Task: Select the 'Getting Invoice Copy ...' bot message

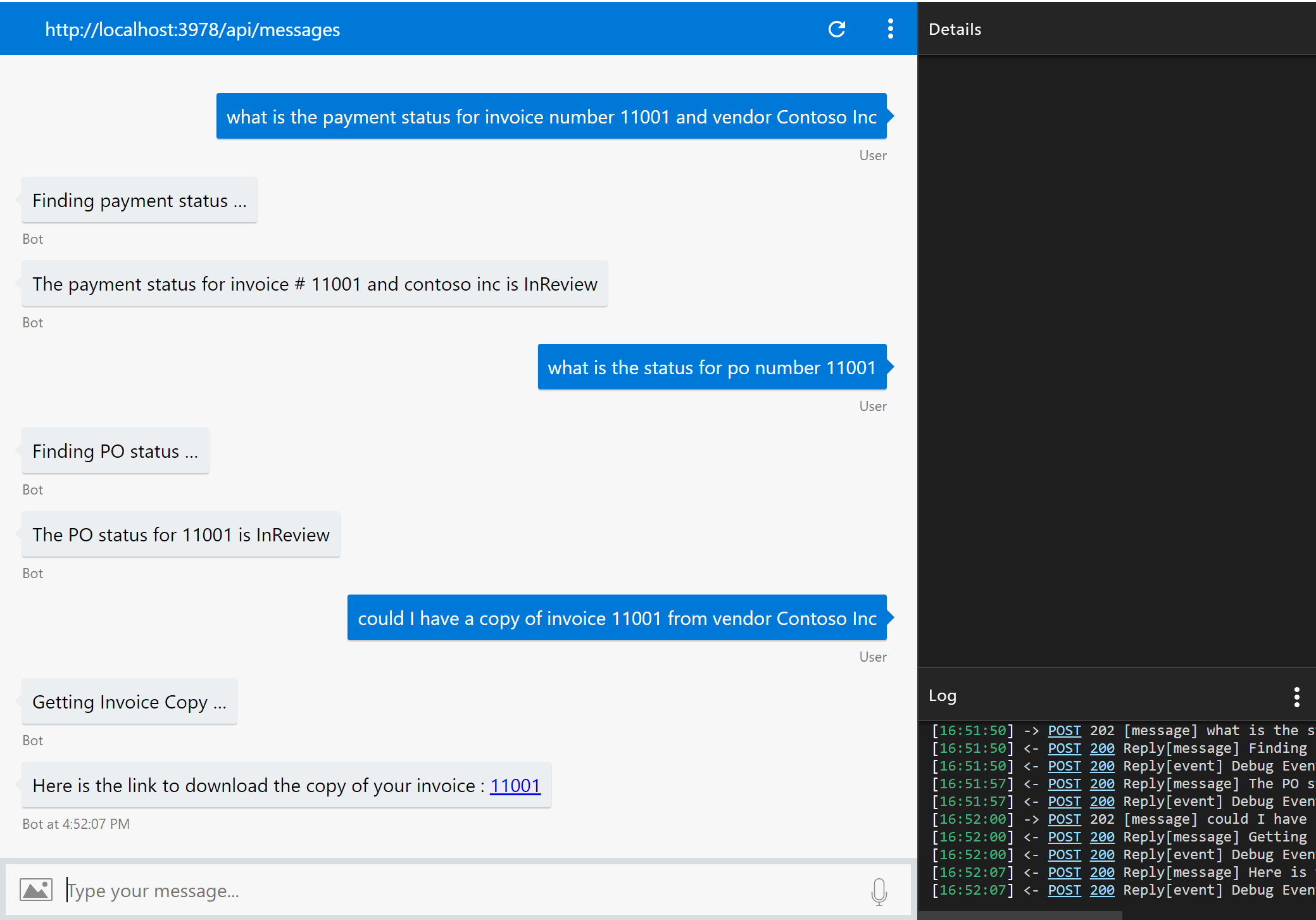Action: click(129, 702)
